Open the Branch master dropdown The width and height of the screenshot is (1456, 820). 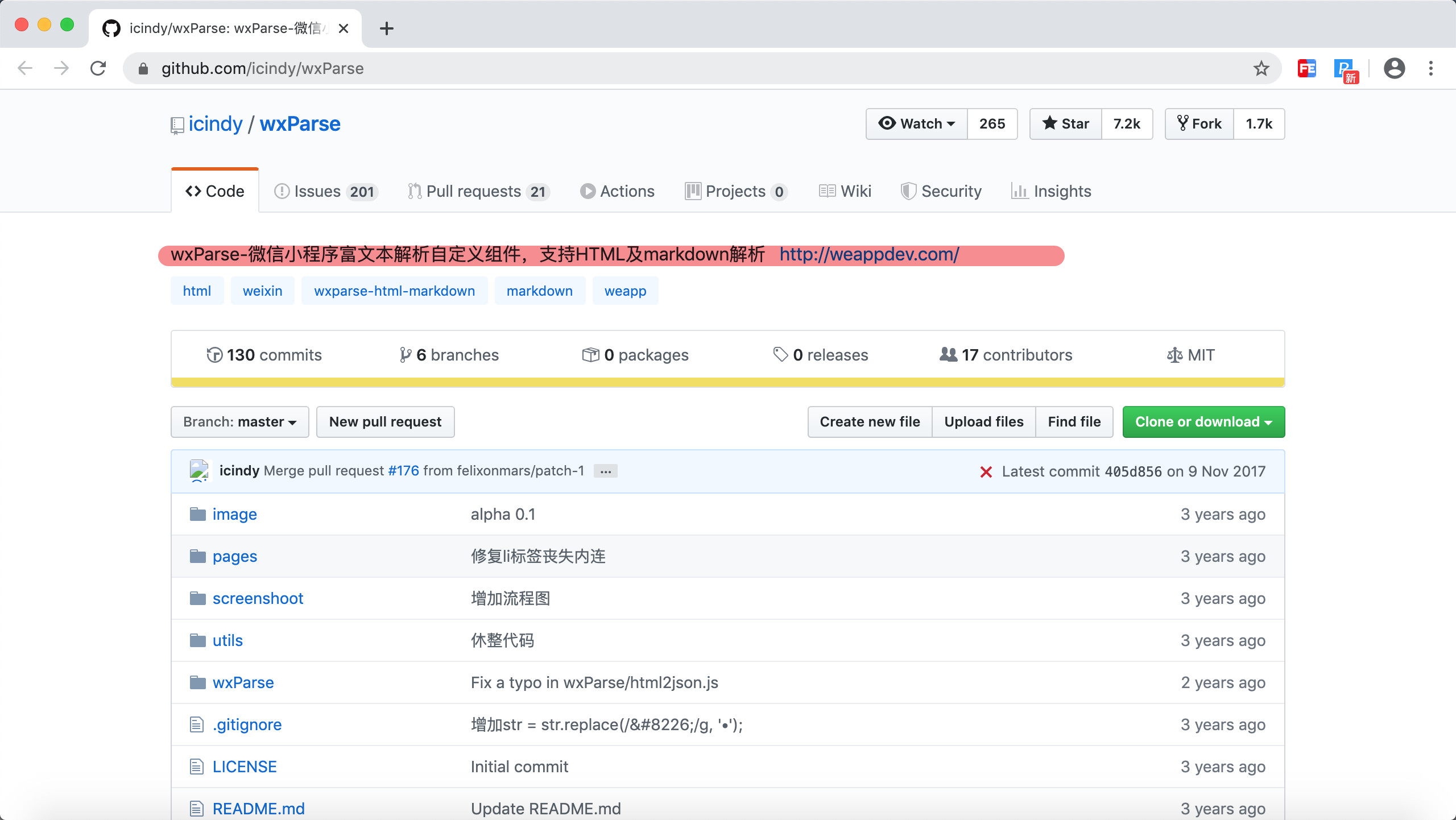(x=239, y=422)
